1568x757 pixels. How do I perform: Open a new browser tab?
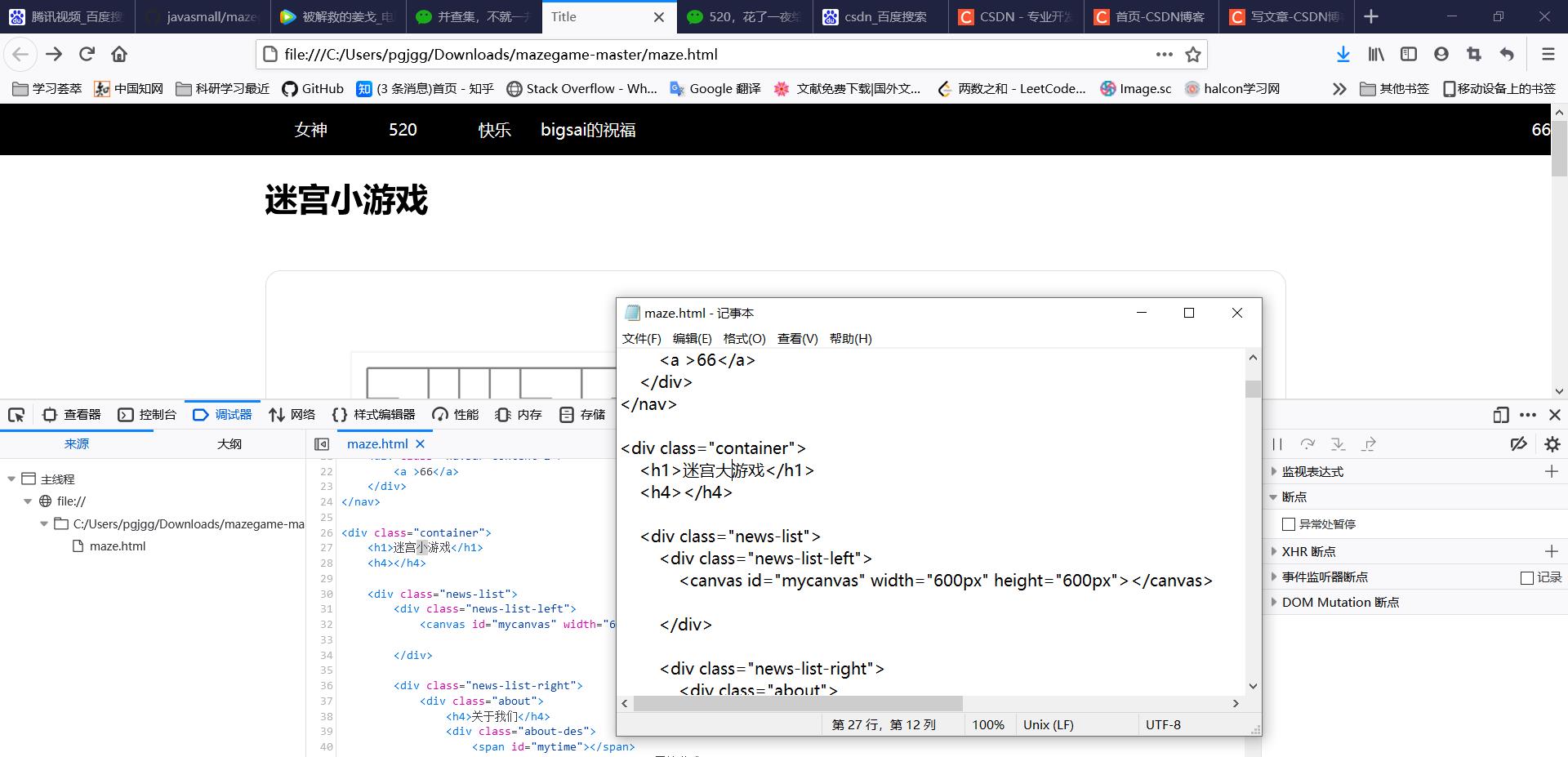1371,16
